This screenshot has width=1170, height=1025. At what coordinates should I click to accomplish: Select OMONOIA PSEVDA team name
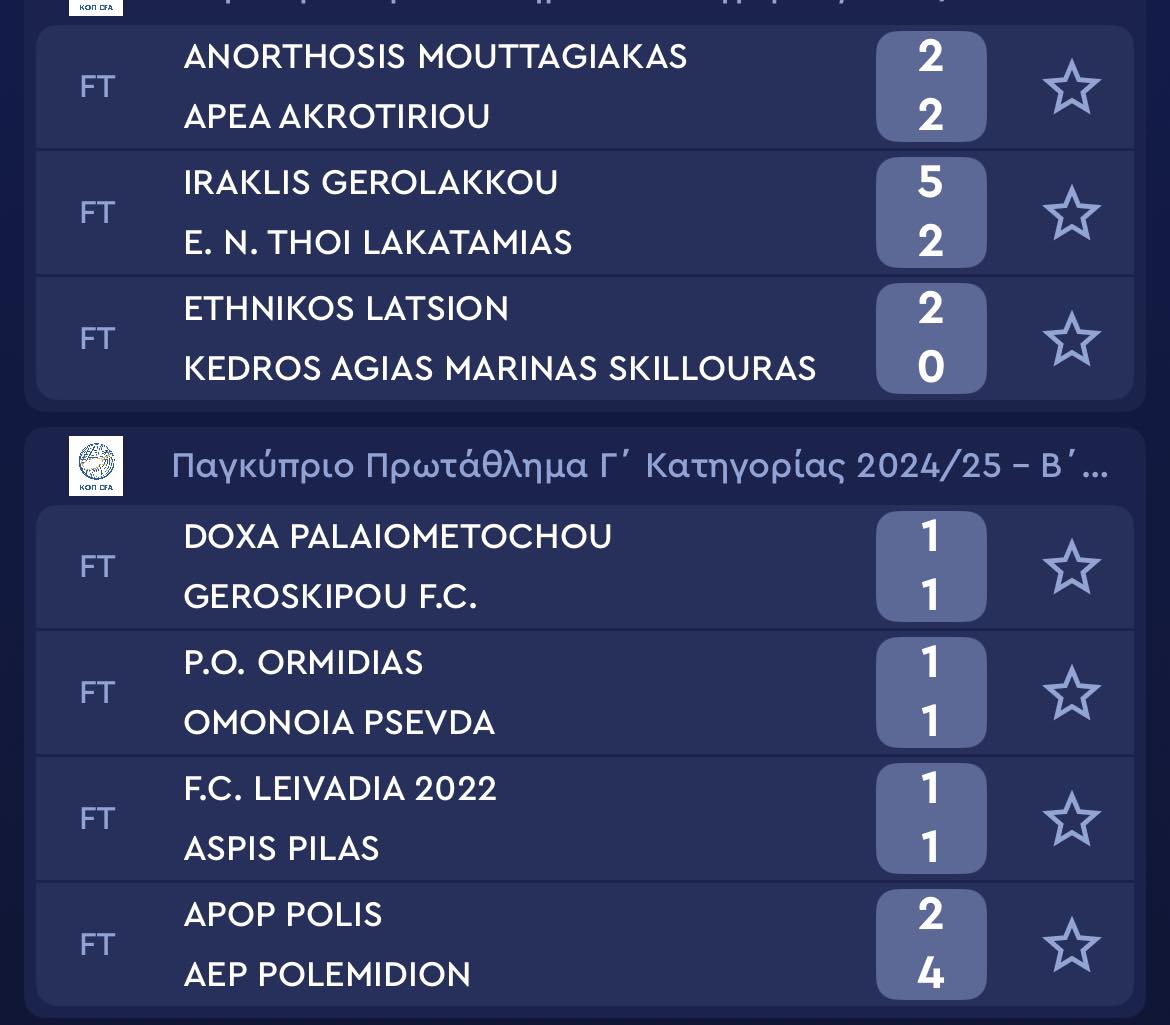[339, 723]
